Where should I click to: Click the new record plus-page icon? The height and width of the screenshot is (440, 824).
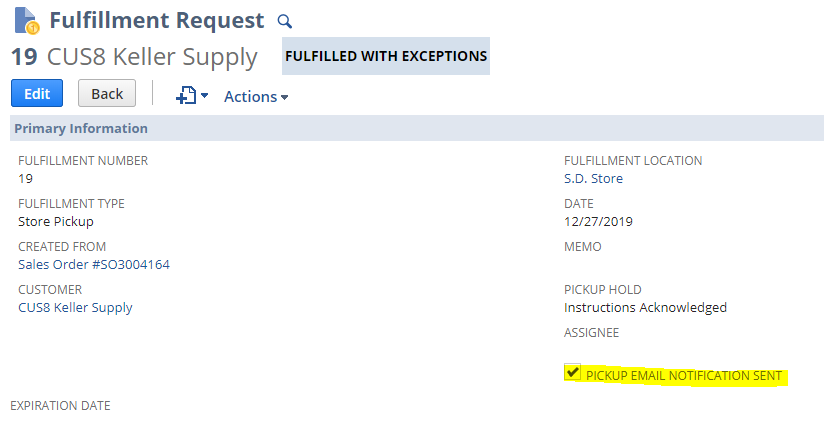(x=186, y=96)
